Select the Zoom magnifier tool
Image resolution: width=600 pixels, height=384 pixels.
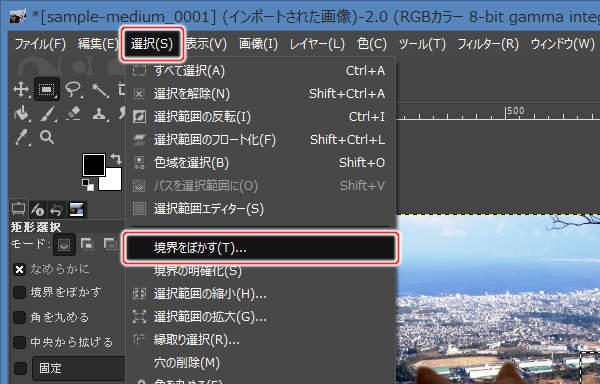coord(47,137)
